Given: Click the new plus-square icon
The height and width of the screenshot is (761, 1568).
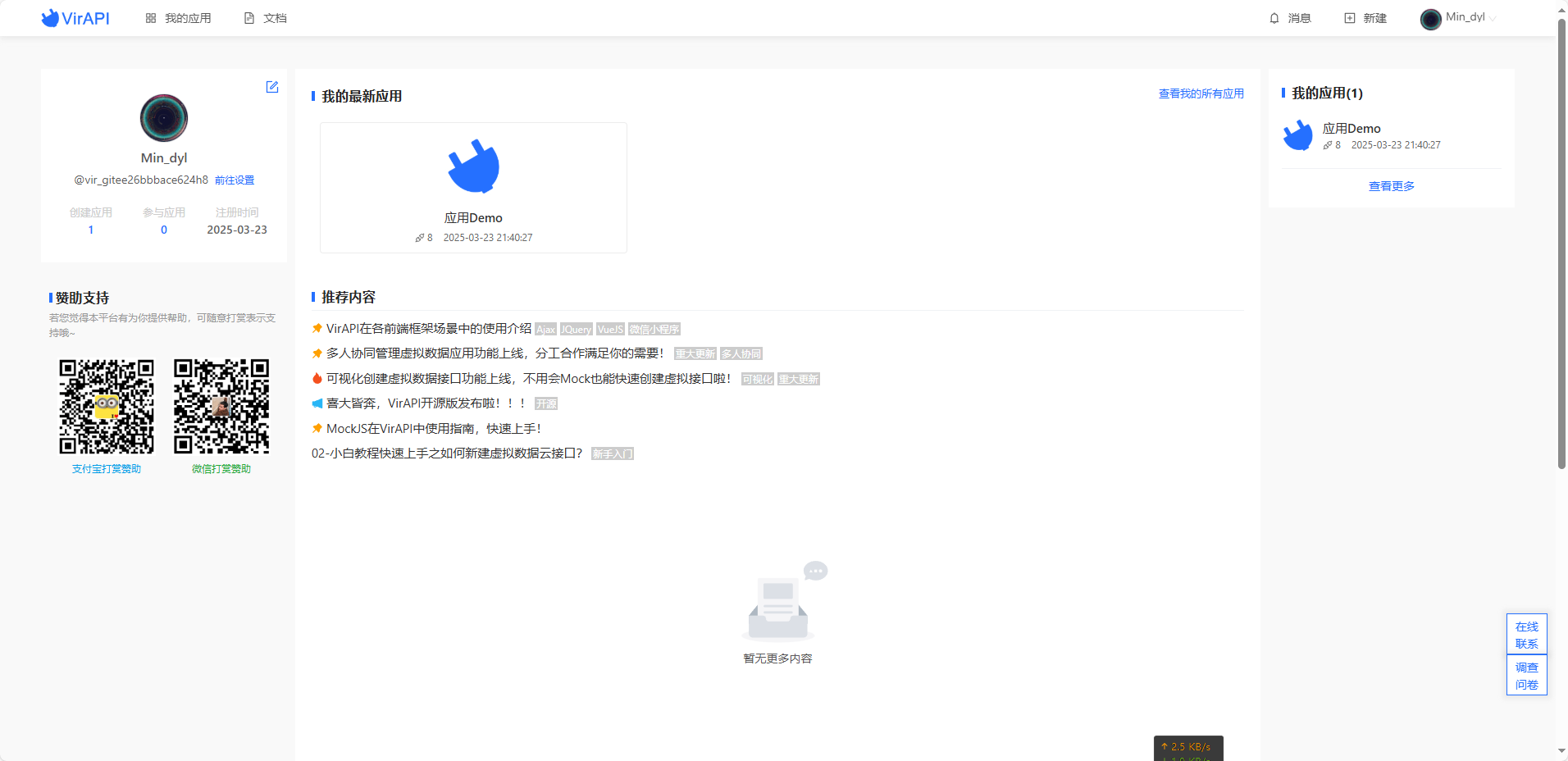Looking at the screenshot, I should 1349,18.
